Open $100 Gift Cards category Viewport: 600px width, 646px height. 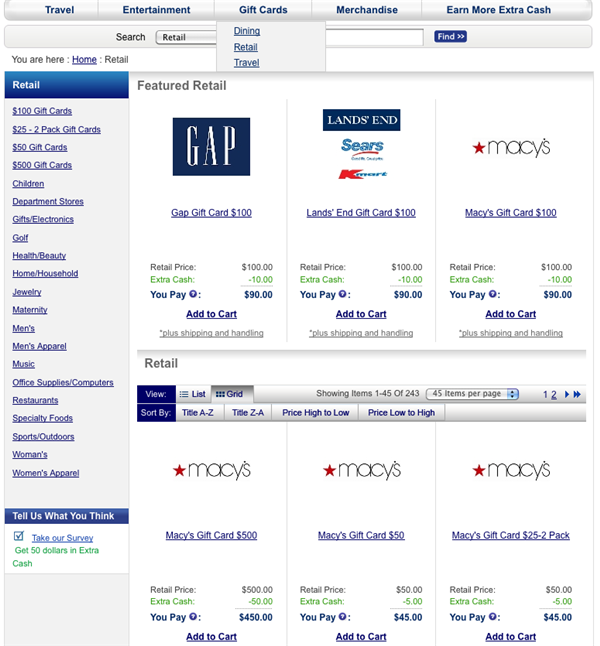(x=42, y=111)
